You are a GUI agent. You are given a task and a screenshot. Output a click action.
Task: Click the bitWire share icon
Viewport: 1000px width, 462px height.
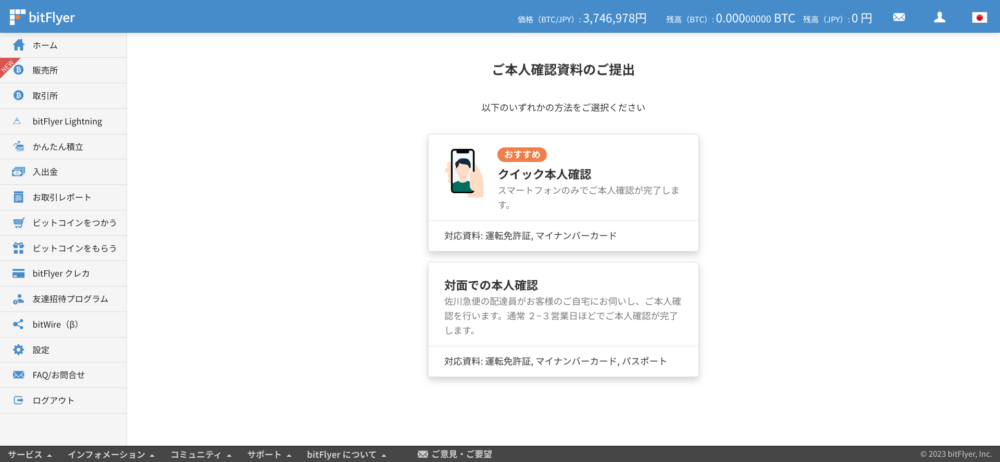point(18,324)
